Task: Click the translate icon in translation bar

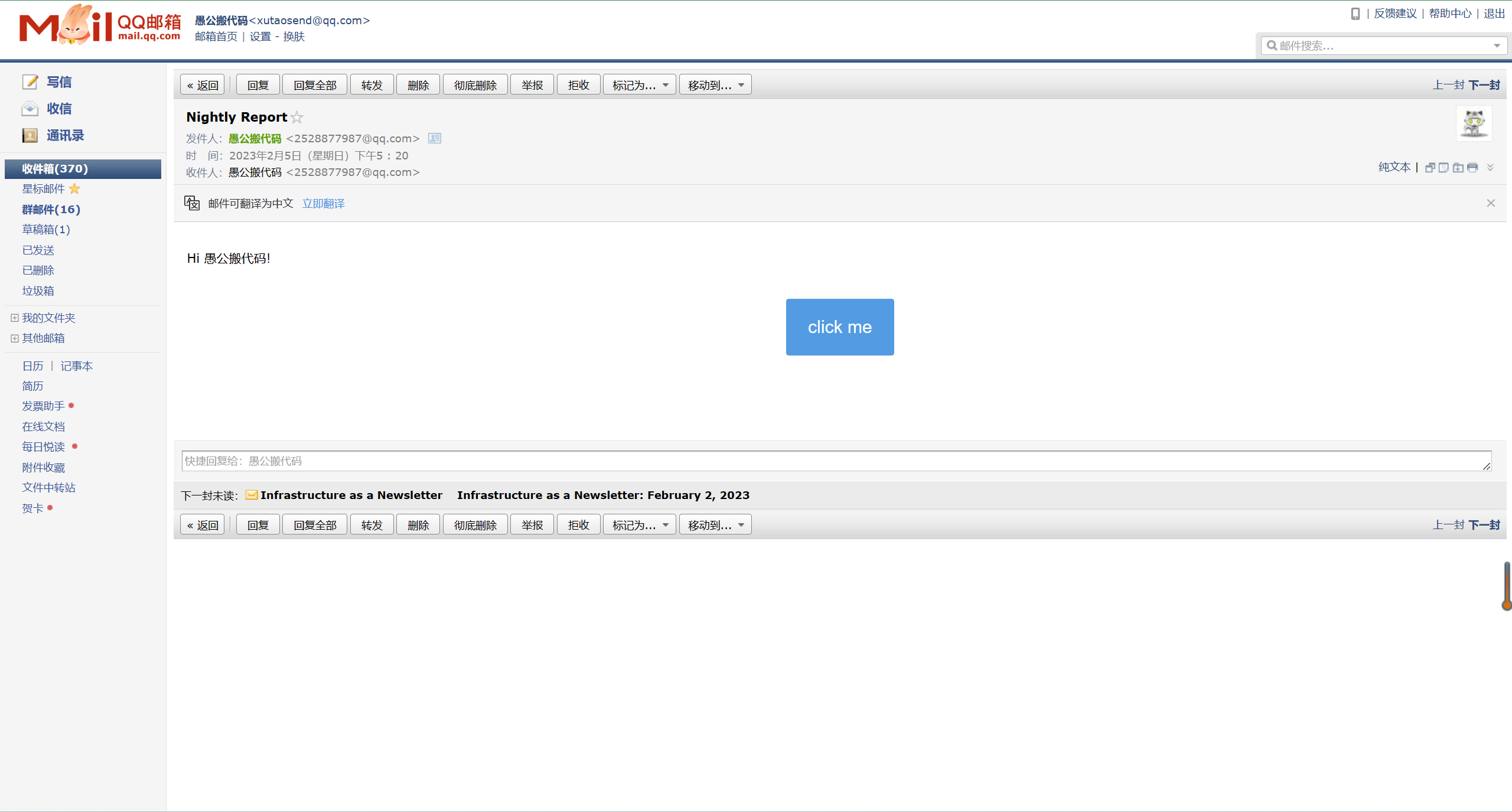Action: pyautogui.click(x=192, y=203)
